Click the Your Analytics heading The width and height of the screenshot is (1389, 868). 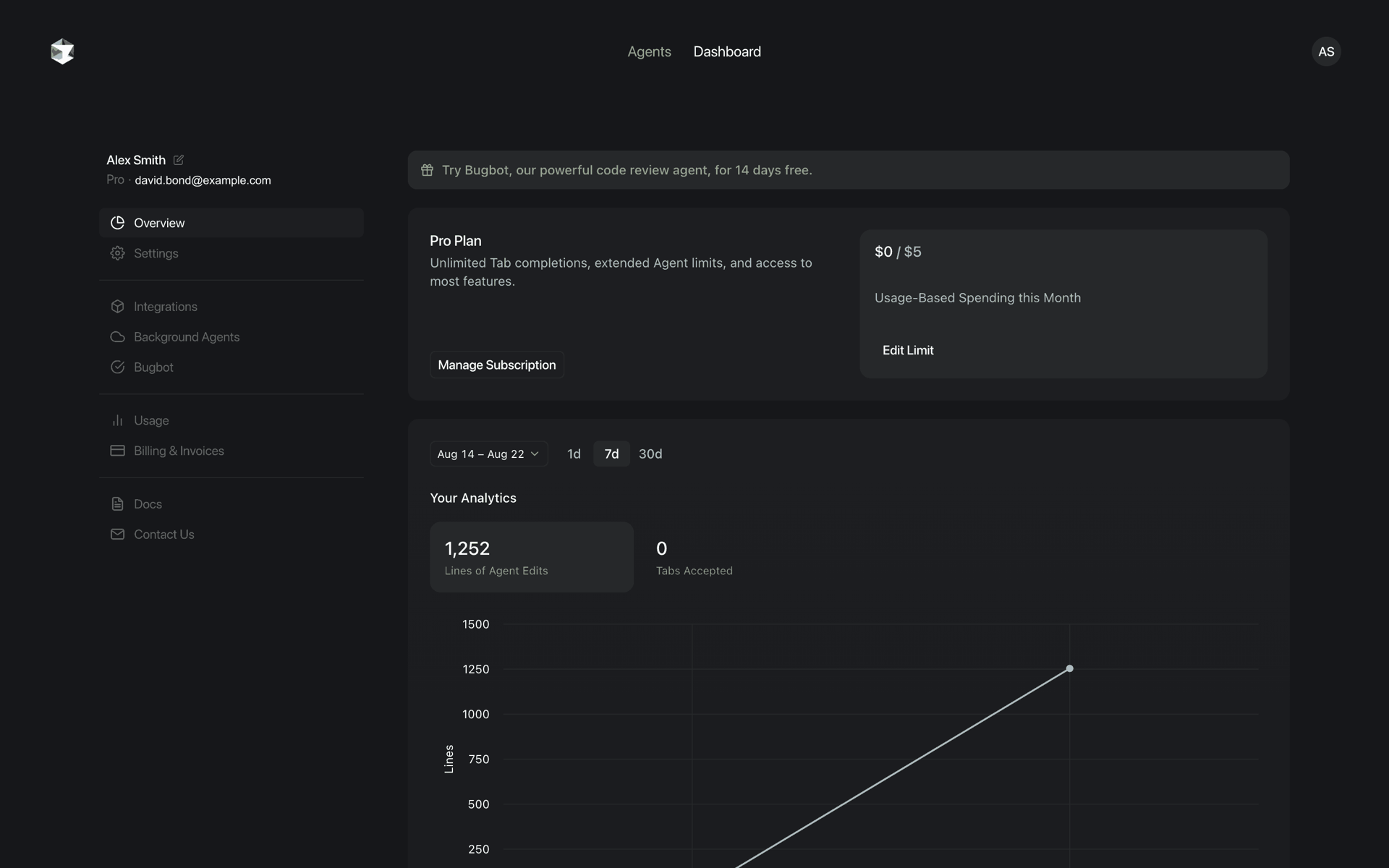coord(473,498)
